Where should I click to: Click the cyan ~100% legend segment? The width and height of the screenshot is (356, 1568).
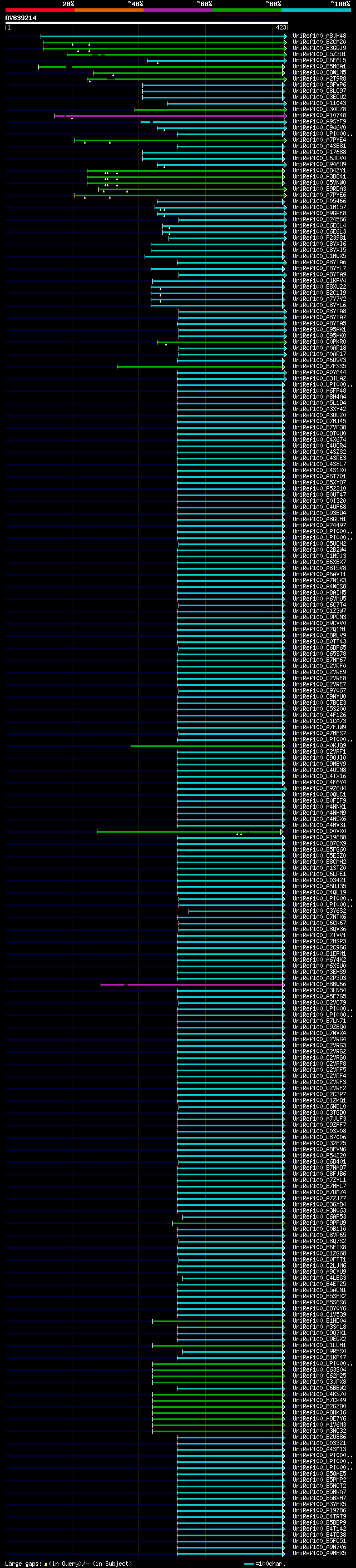(x=317, y=10)
